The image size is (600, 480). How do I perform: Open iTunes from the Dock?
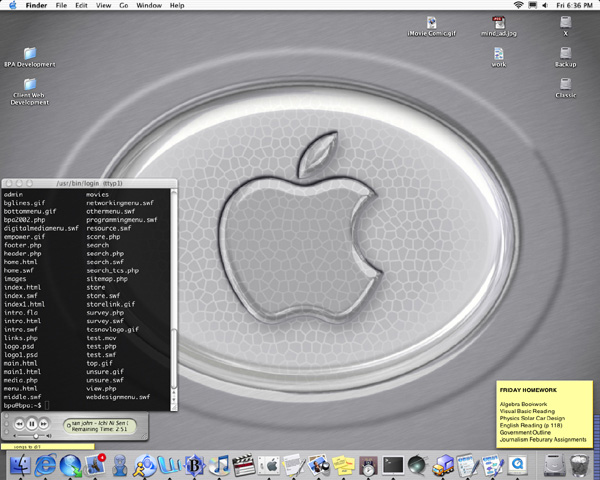tap(219, 465)
